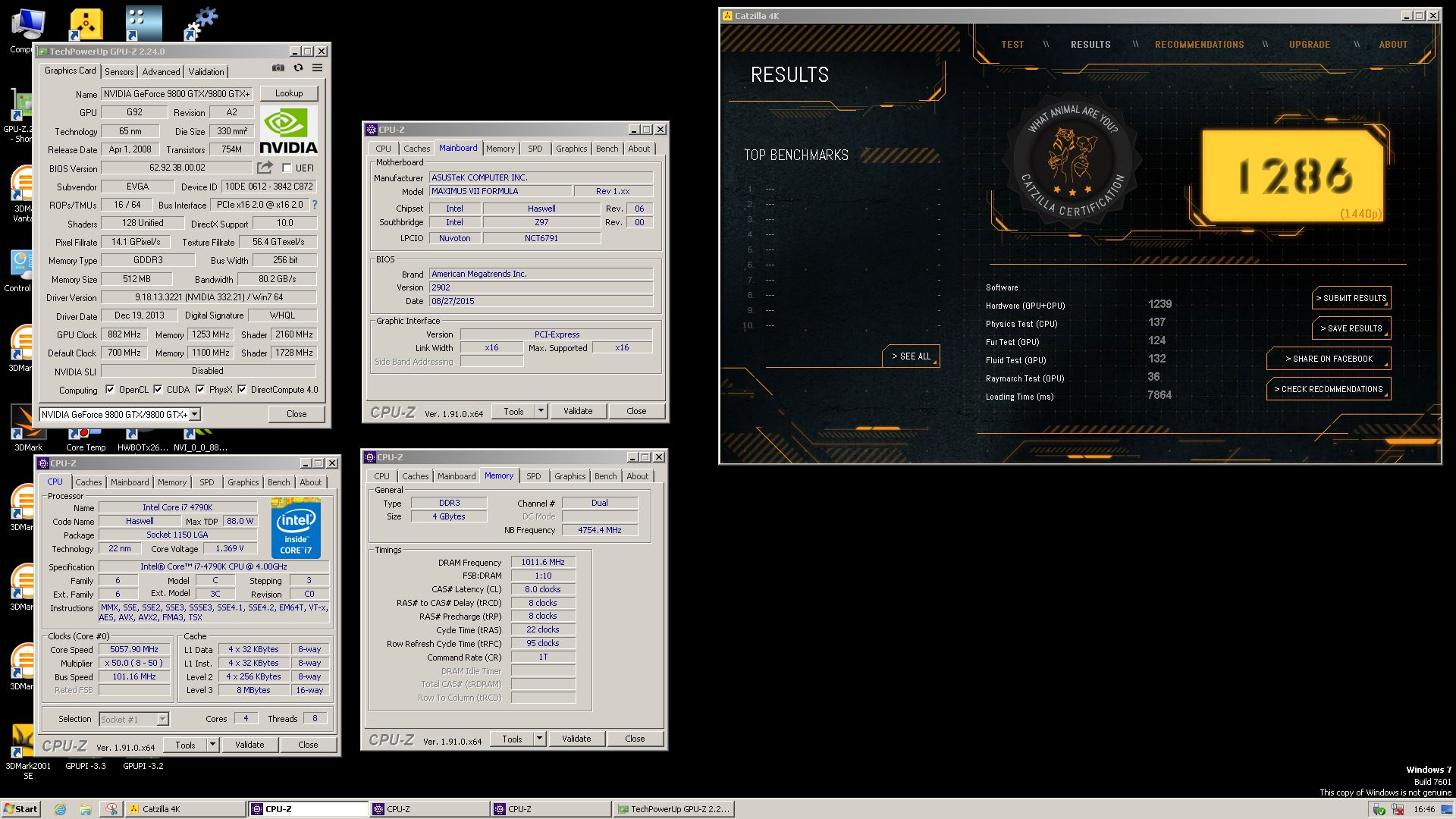The height and width of the screenshot is (819, 1456).
Task: Switch to the Advanced tab in GPU-Z
Action: tap(161, 72)
